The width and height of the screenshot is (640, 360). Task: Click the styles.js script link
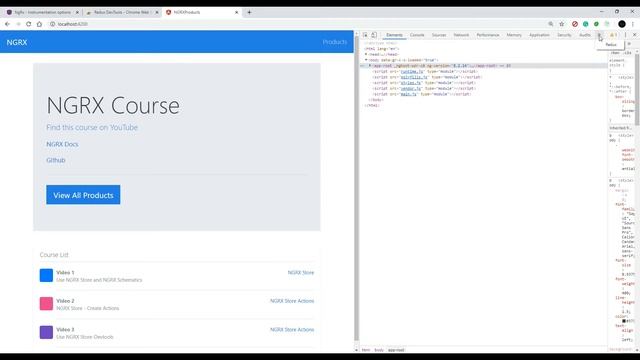pos(411,83)
